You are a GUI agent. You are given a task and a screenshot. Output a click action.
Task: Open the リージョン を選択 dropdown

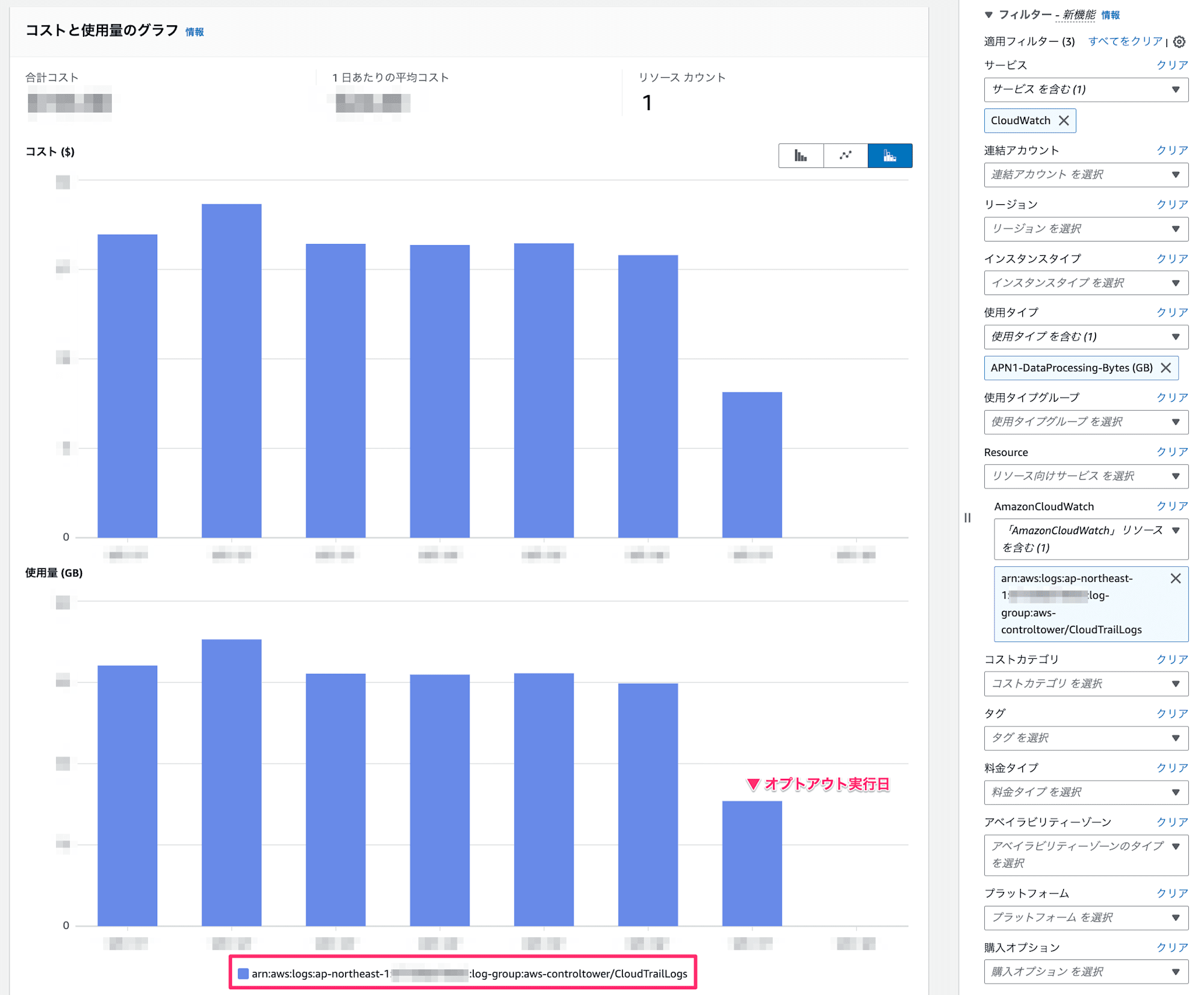coord(1086,229)
